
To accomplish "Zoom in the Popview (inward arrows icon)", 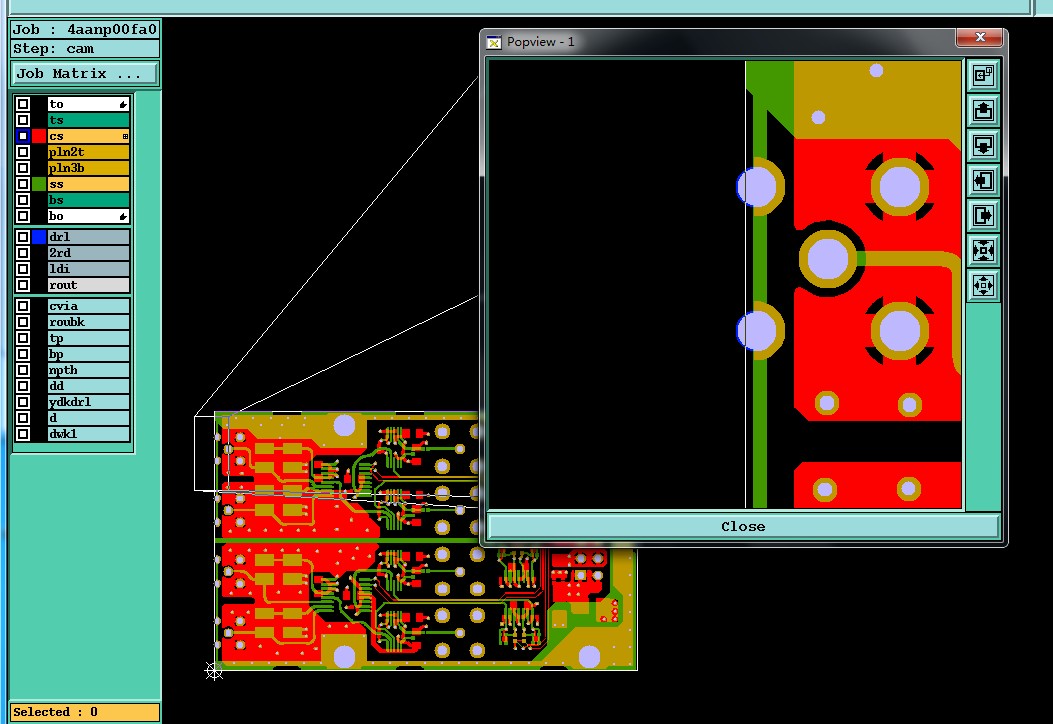I will tap(983, 251).
